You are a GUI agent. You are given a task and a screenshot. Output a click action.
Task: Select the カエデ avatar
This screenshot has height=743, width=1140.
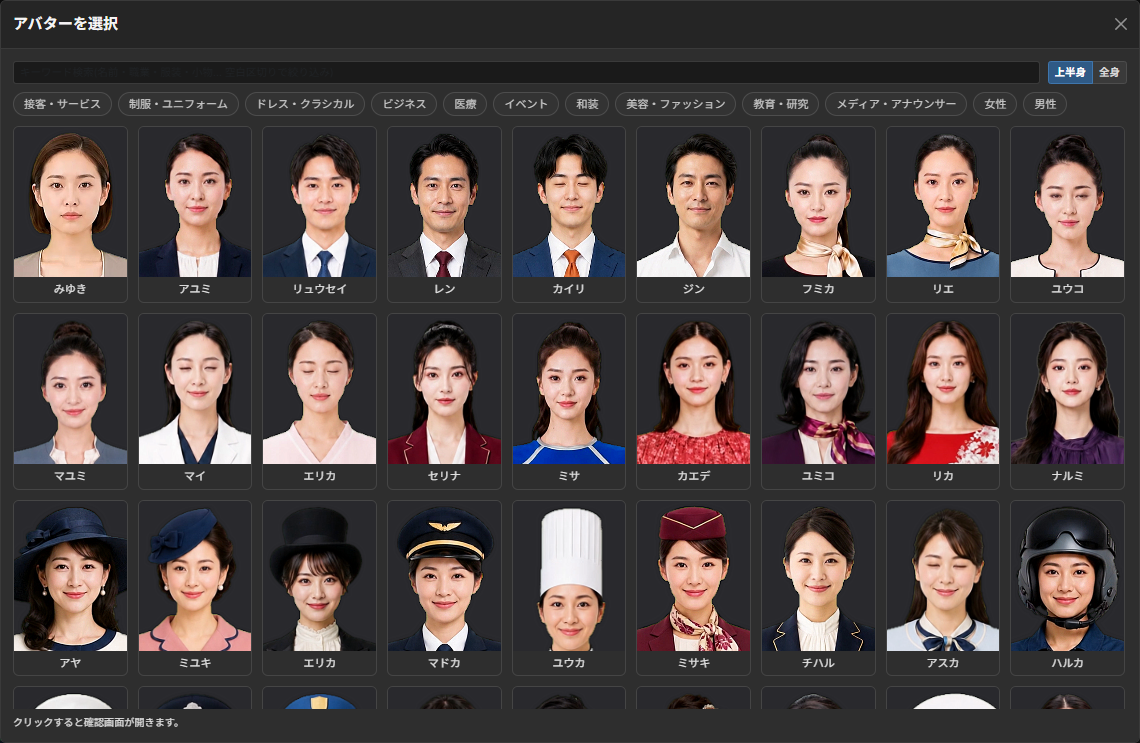coord(694,401)
